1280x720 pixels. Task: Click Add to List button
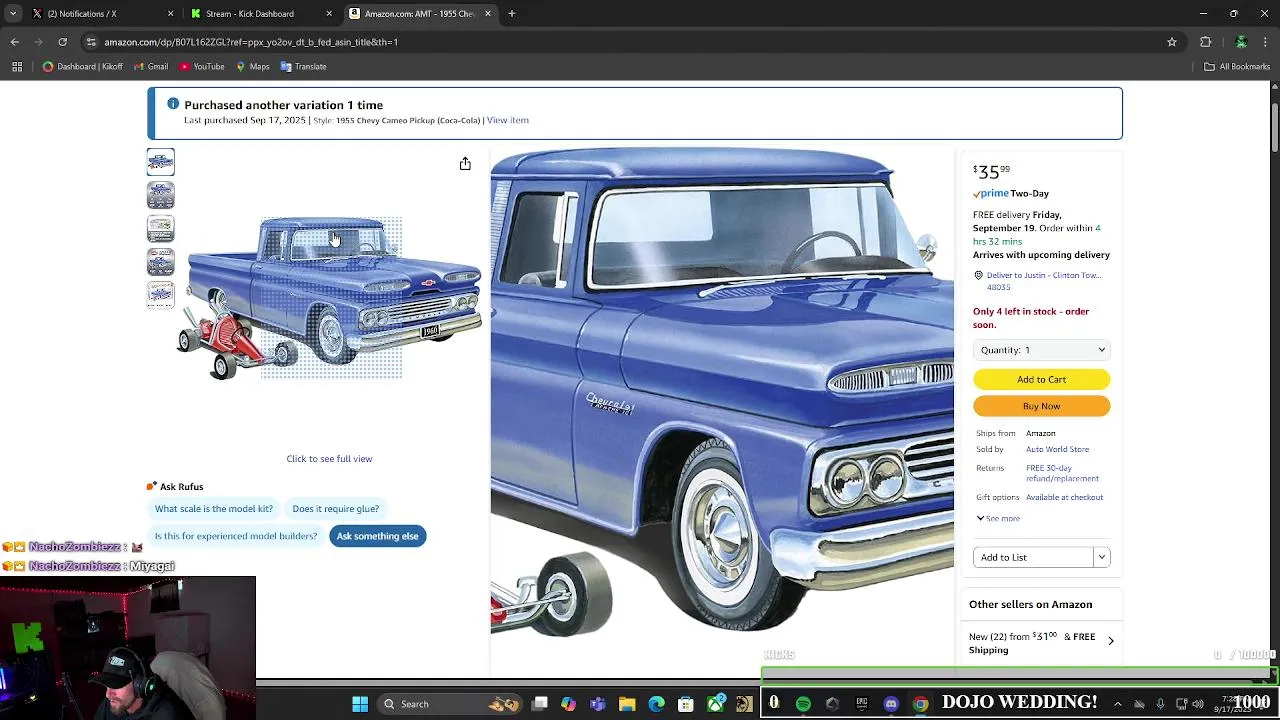pyautogui.click(x=1033, y=557)
